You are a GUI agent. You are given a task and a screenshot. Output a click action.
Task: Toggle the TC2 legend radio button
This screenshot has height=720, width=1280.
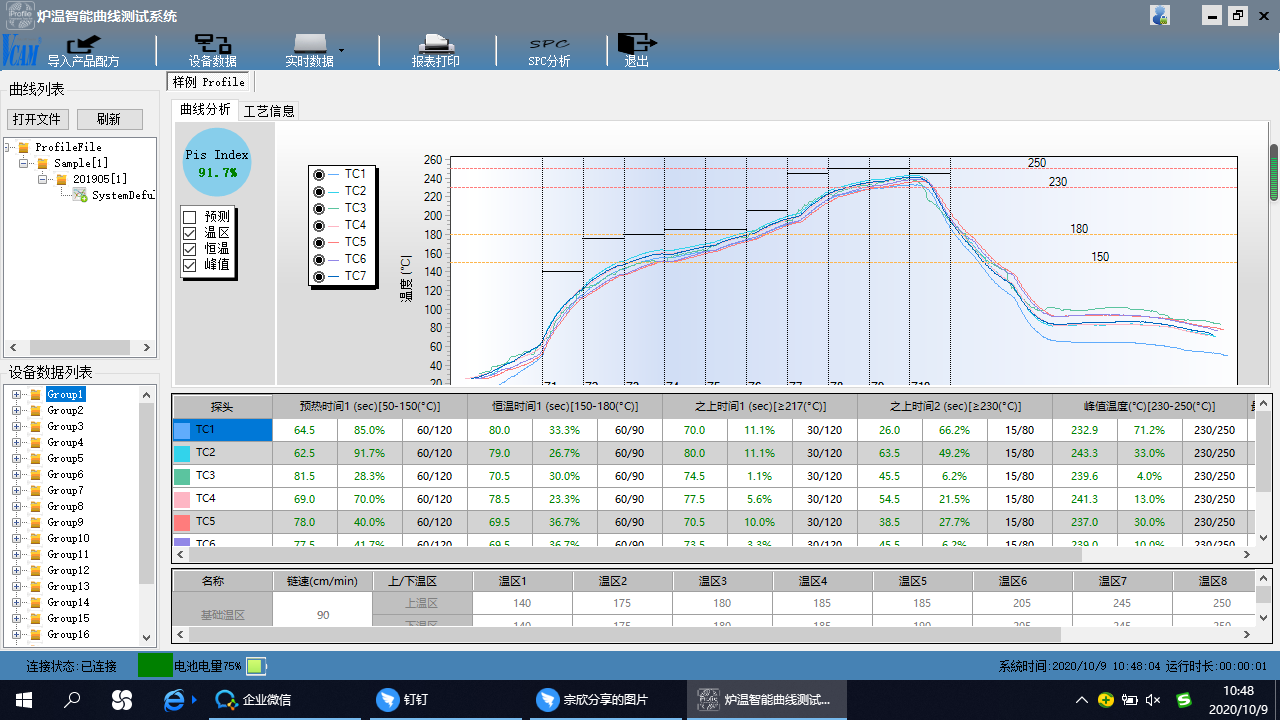319,191
